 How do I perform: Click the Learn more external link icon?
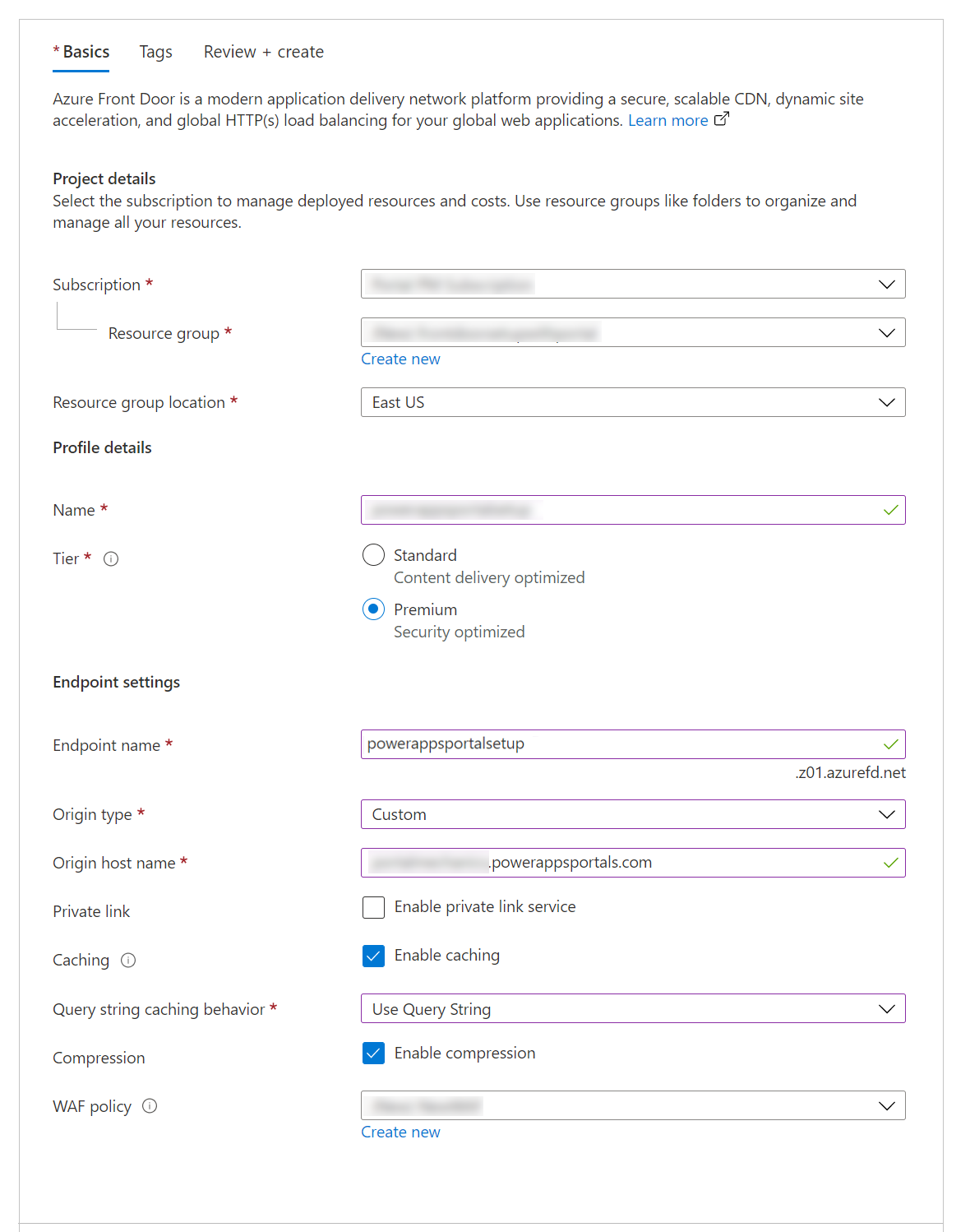(x=721, y=119)
